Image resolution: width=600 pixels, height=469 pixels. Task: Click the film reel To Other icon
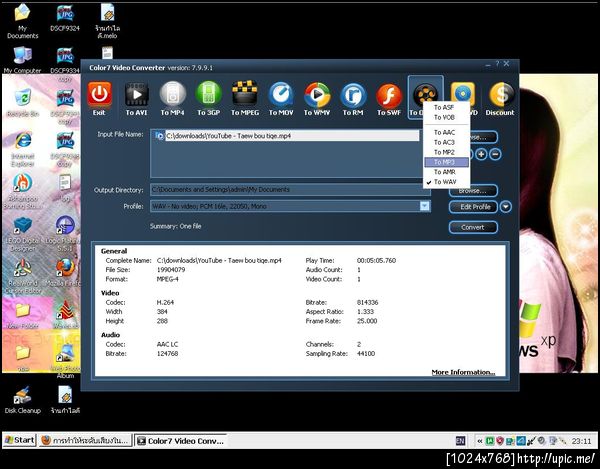point(425,94)
